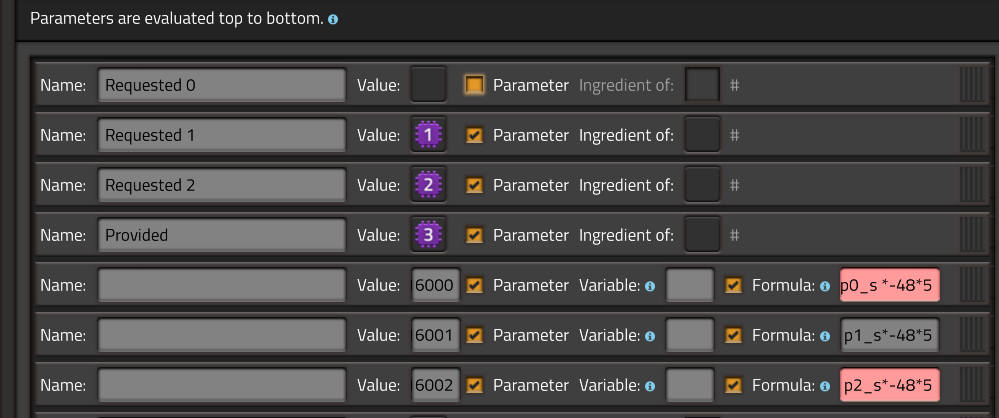Viewport: 999px width, 418px height.
Task: Click the Variable info icon in 6000 row
Action: click(x=650, y=286)
